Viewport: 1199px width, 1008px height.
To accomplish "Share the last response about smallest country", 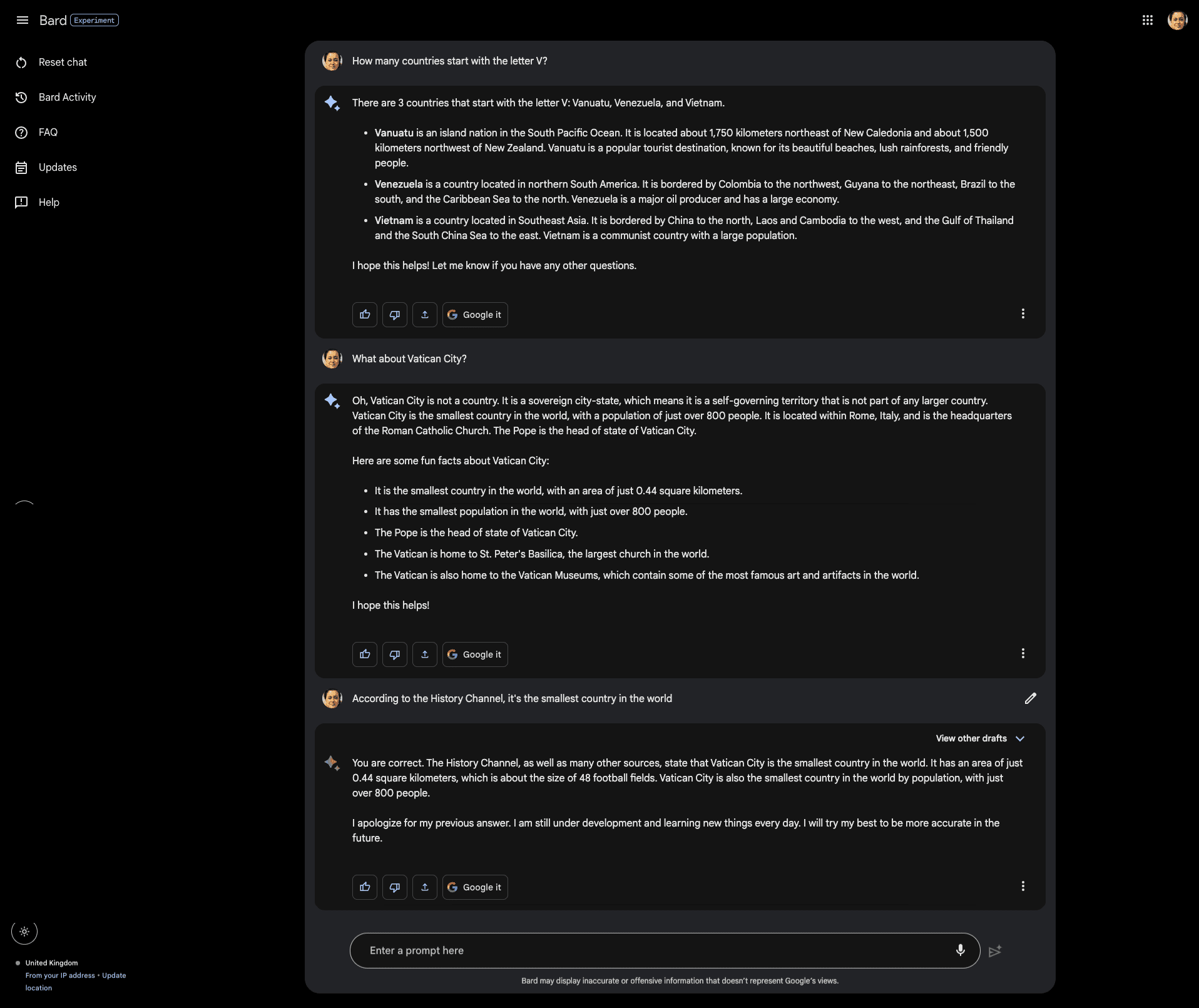I will coord(425,887).
